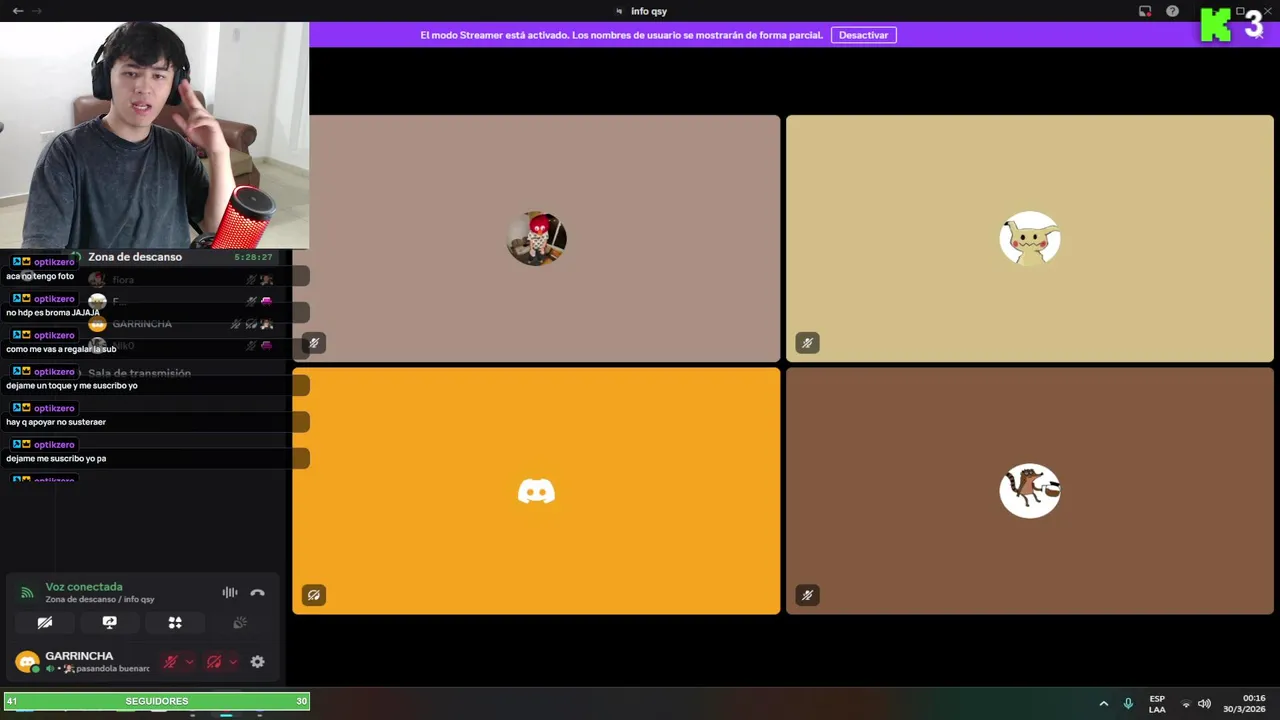Expand microphone input options chevron
Image resolution: width=1280 pixels, height=720 pixels.
190,662
